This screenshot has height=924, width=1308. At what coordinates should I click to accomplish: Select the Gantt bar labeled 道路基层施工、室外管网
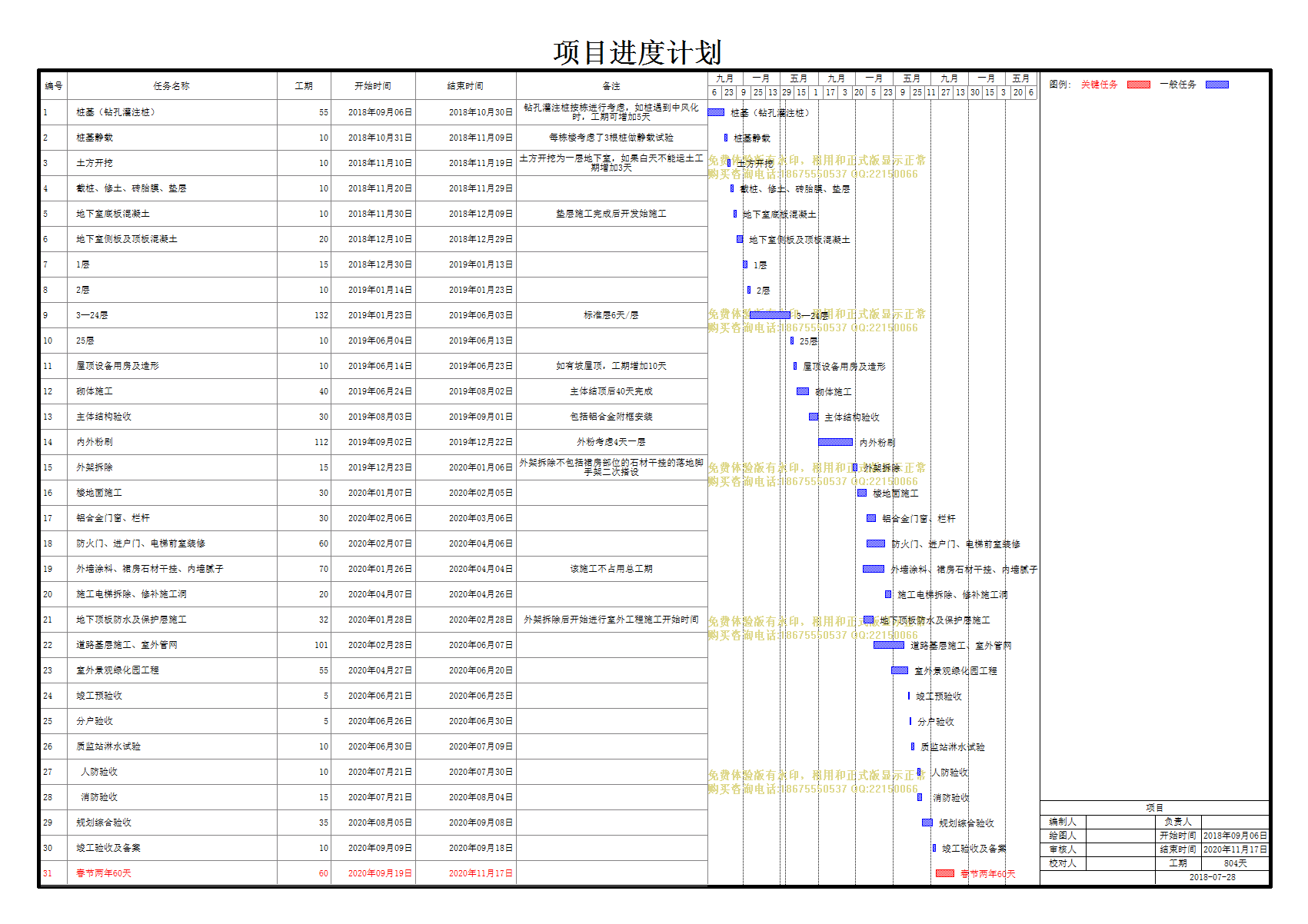(889, 645)
